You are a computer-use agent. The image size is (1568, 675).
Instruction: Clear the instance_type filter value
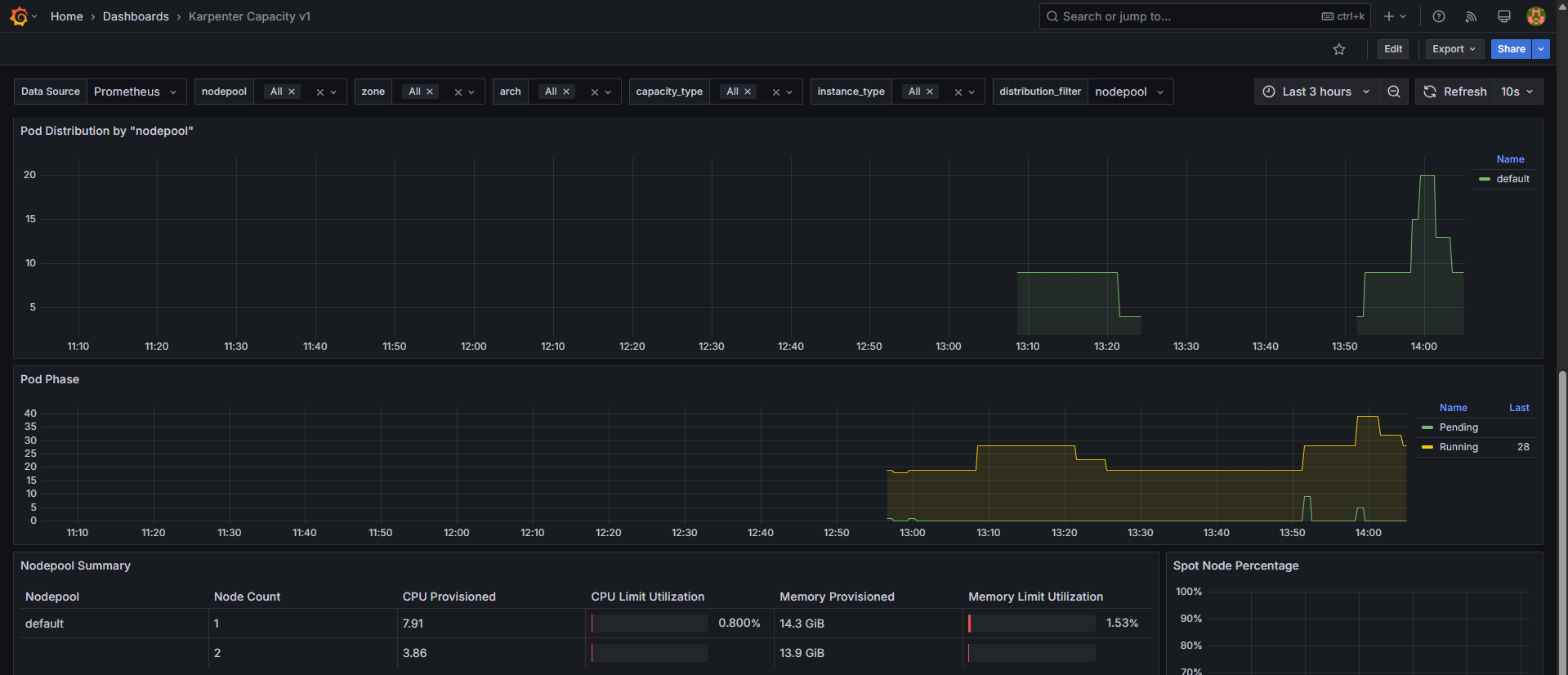(958, 92)
